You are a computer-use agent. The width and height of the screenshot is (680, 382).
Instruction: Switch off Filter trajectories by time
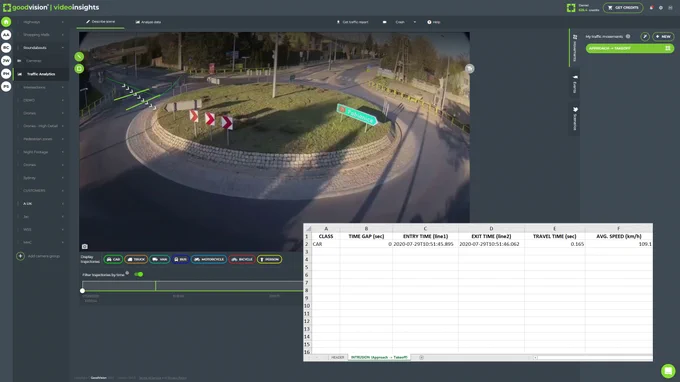pos(139,274)
